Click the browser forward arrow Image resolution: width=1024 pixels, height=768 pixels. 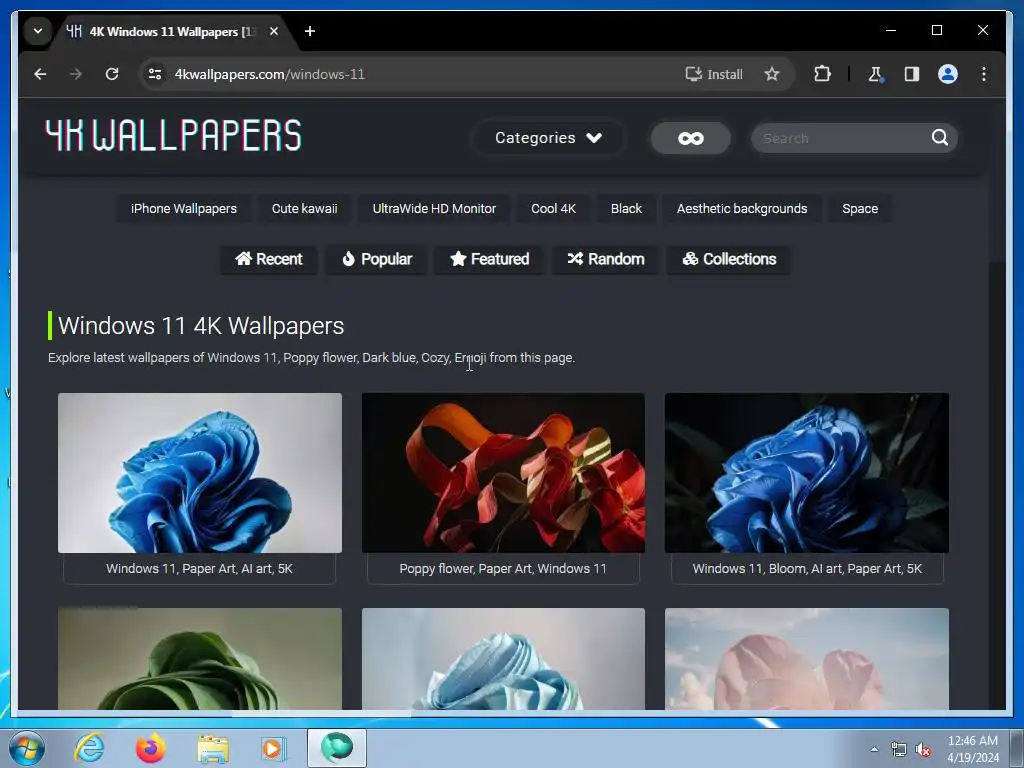pos(76,74)
